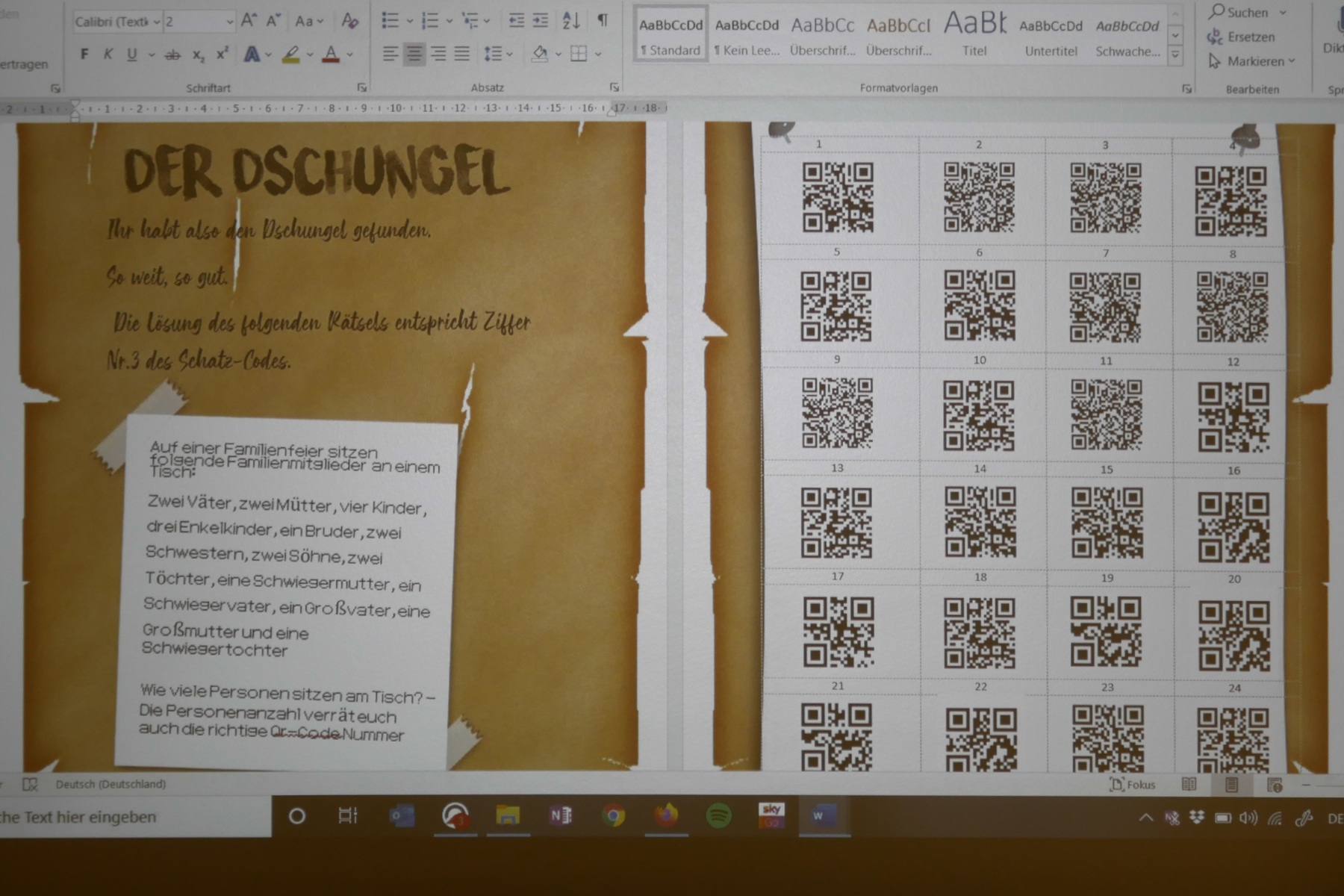Apply the red font color swatch
The image size is (1344, 896).
click(331, 55)
